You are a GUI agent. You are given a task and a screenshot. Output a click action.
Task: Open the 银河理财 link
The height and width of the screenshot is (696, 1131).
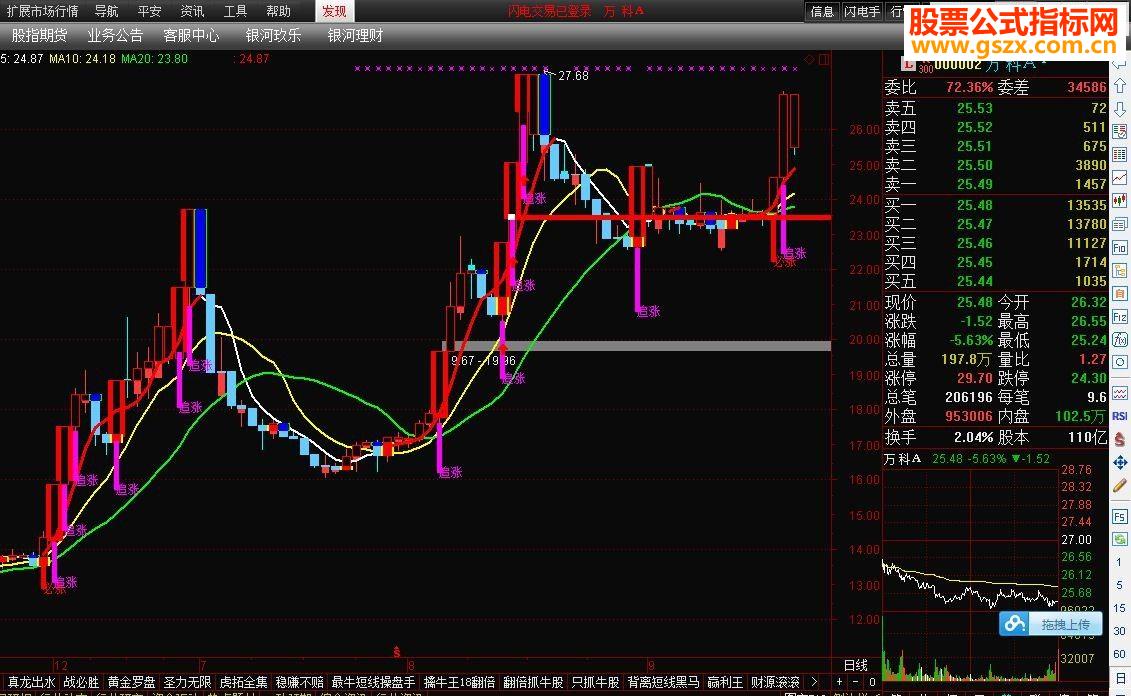click(356, 35)
